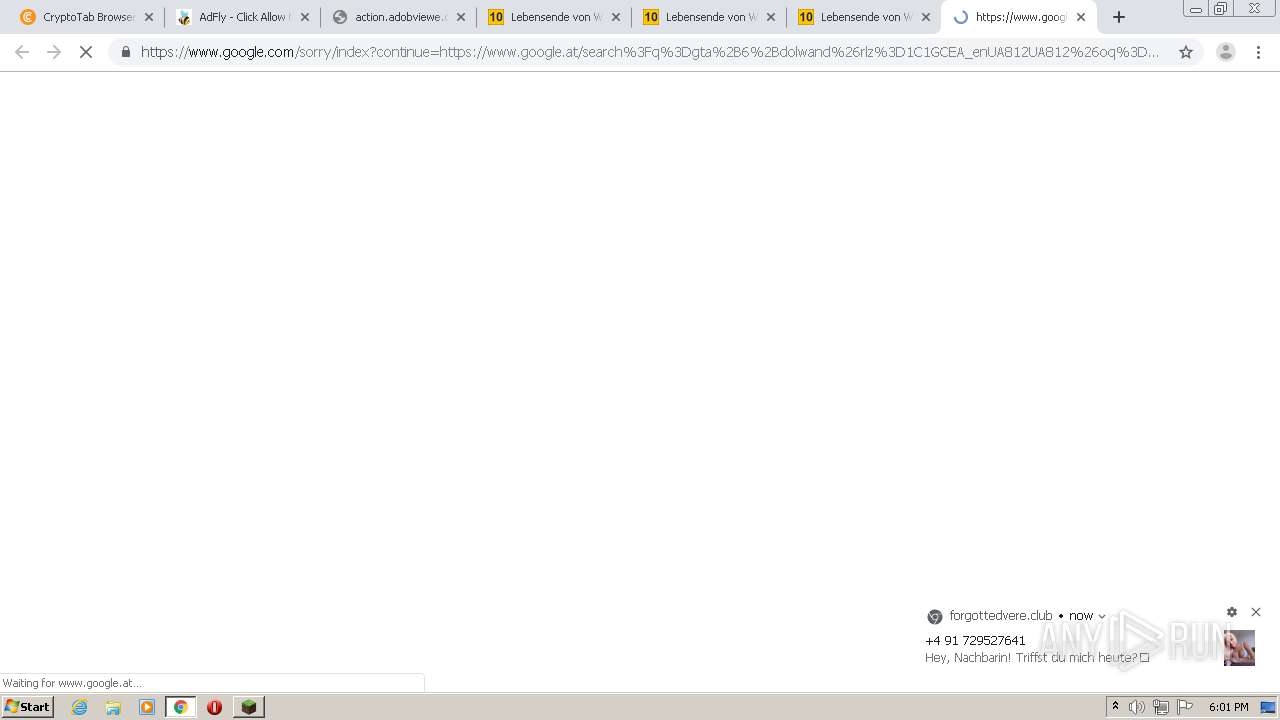
Task: Click the notification phone number text
Action: click(x=975, y=640)
